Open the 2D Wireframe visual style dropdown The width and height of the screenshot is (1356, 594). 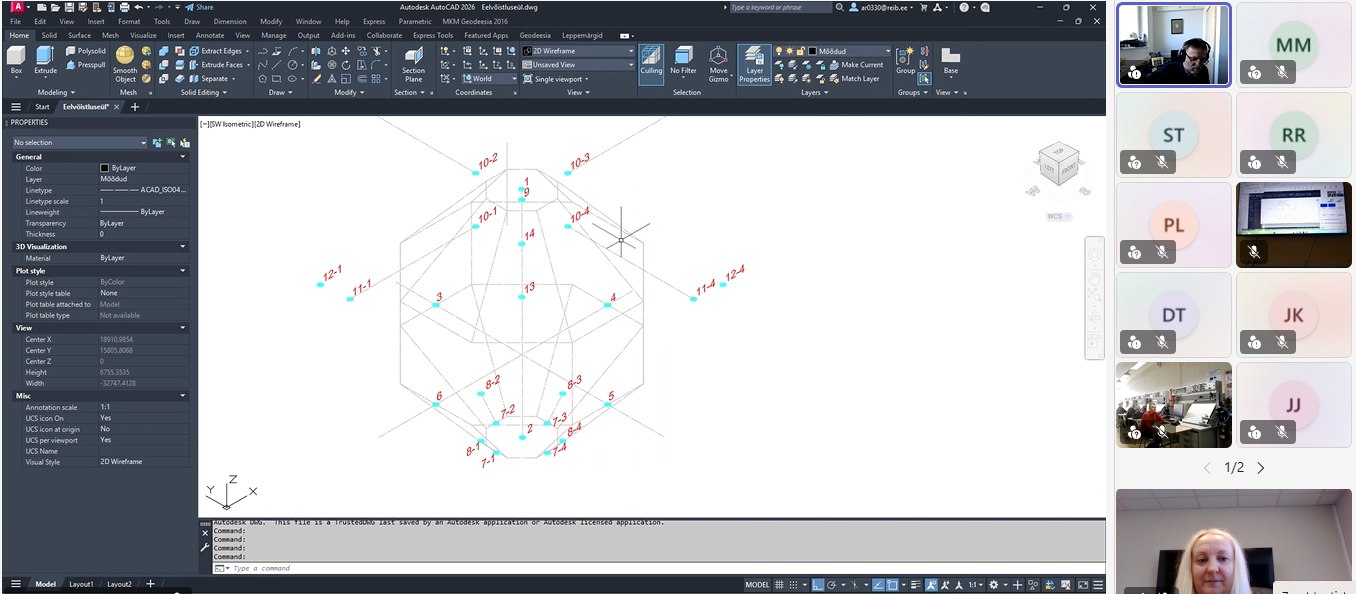click(577, 51)
